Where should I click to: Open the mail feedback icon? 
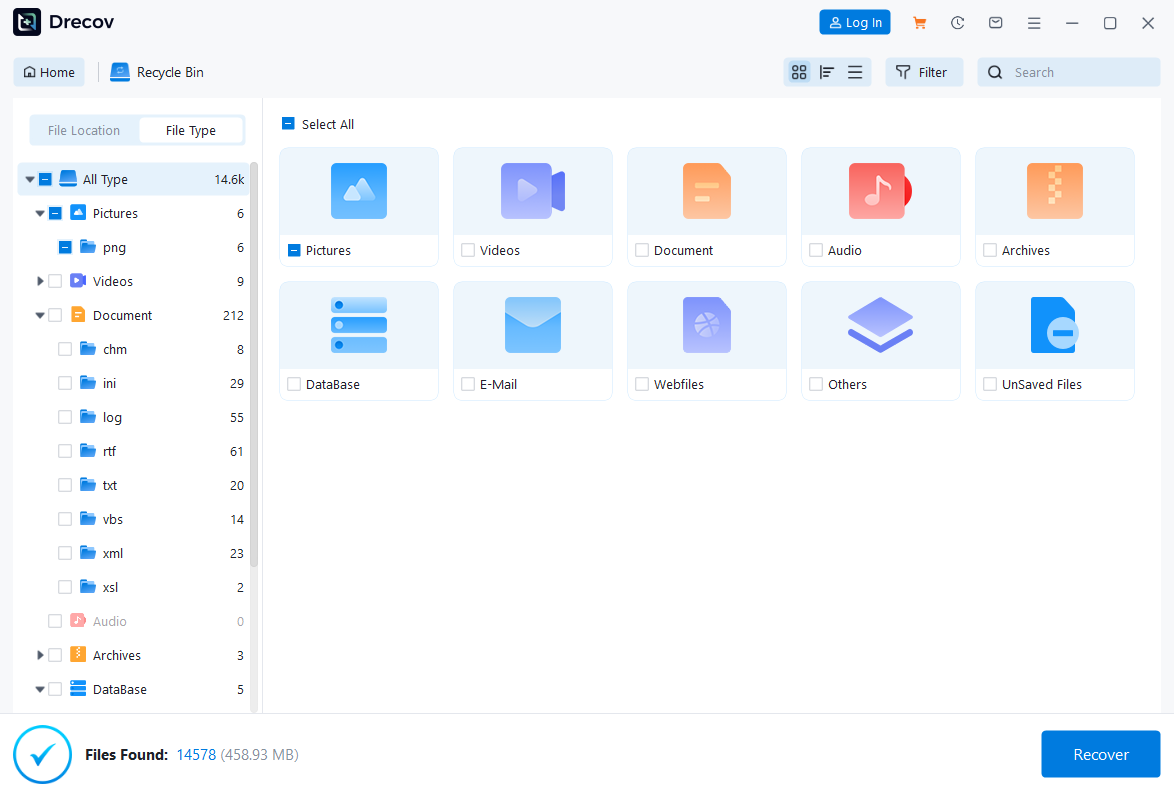pyautogui.click(x=995, y=22)
